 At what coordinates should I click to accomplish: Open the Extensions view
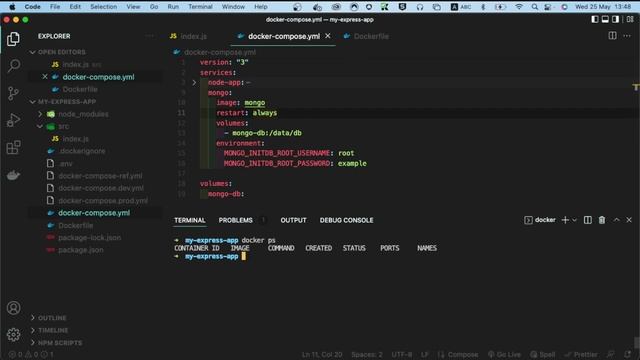coord(13,147)
